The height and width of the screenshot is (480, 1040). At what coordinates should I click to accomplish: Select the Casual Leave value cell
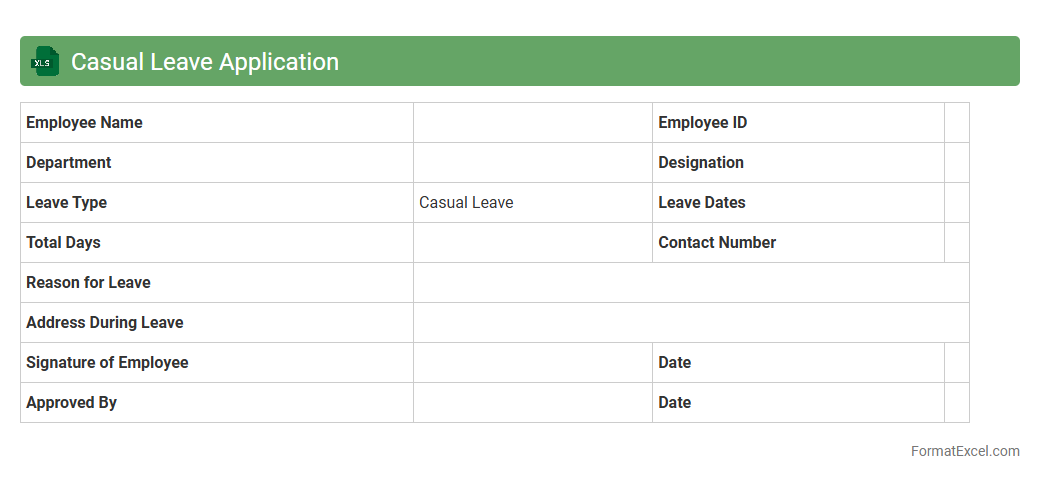pos(532,203)
